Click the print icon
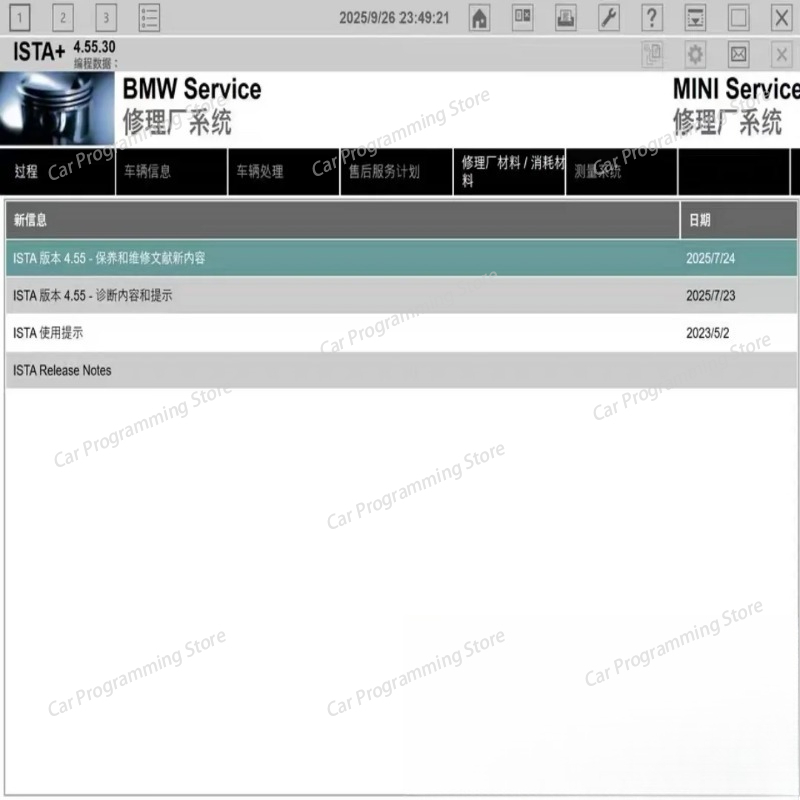 [566, 18]
